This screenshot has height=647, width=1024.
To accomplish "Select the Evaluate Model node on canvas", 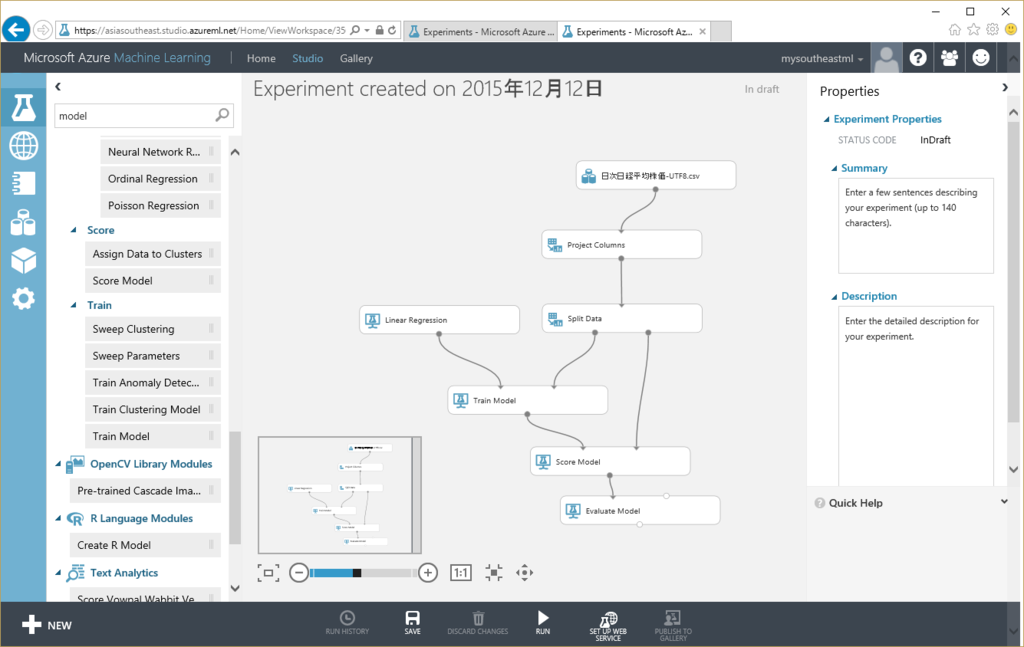I will click(640, 511).
